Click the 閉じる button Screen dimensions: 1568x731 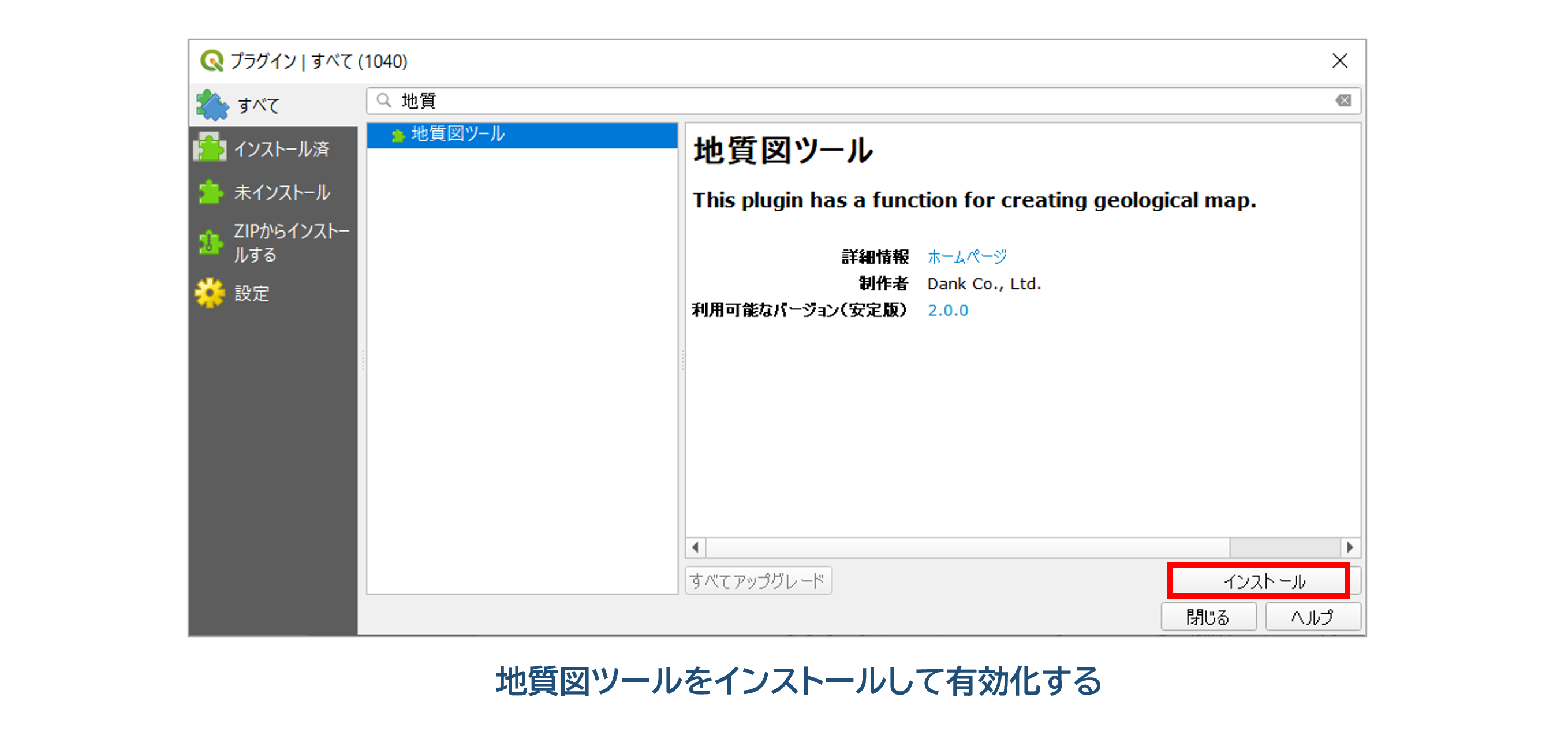coord(1208,617)
